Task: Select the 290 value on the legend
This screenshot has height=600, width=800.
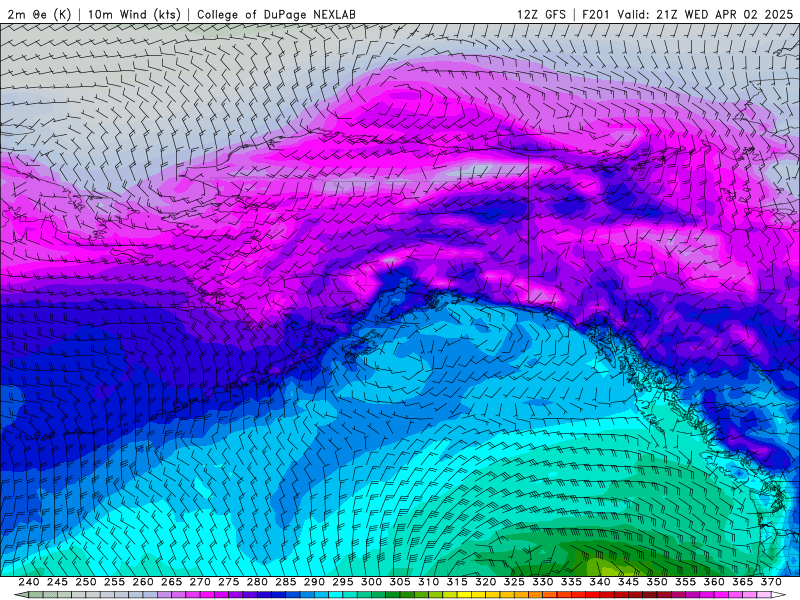Action: coord(314,582)
